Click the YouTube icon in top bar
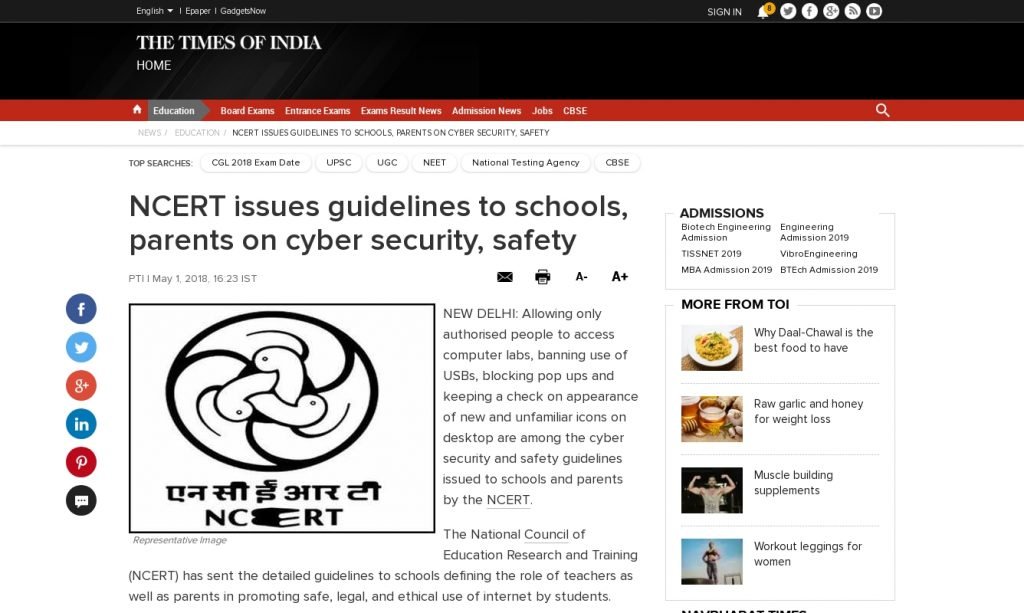The image size is (1024, 613). pos(874,11)
